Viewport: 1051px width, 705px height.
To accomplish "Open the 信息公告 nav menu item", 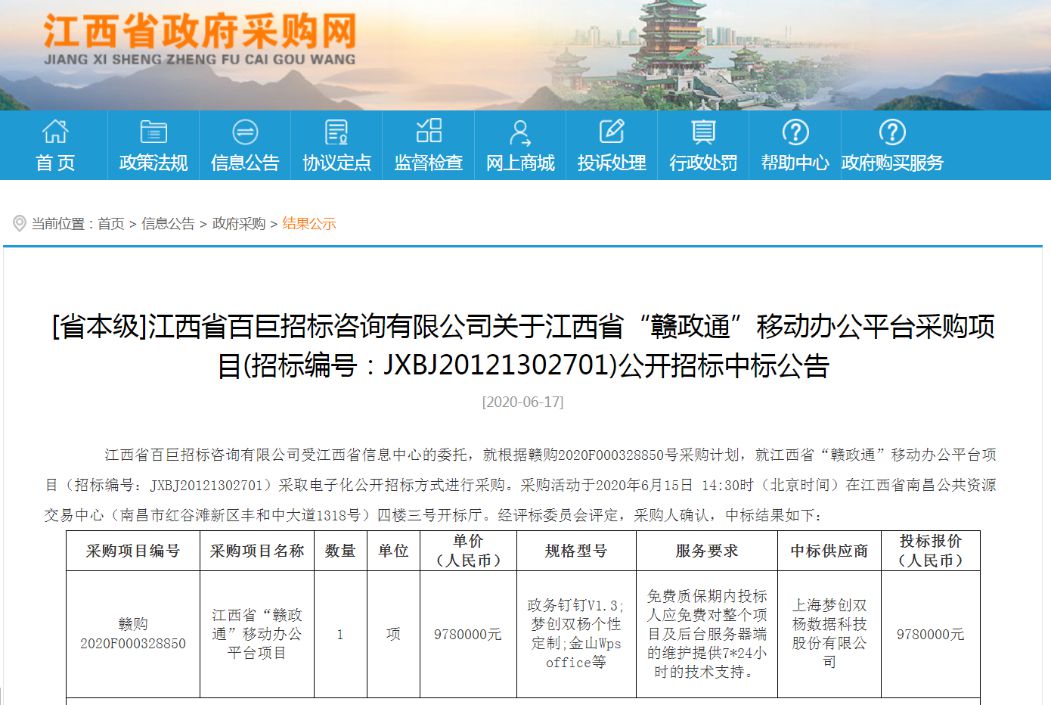I will 245,163.
